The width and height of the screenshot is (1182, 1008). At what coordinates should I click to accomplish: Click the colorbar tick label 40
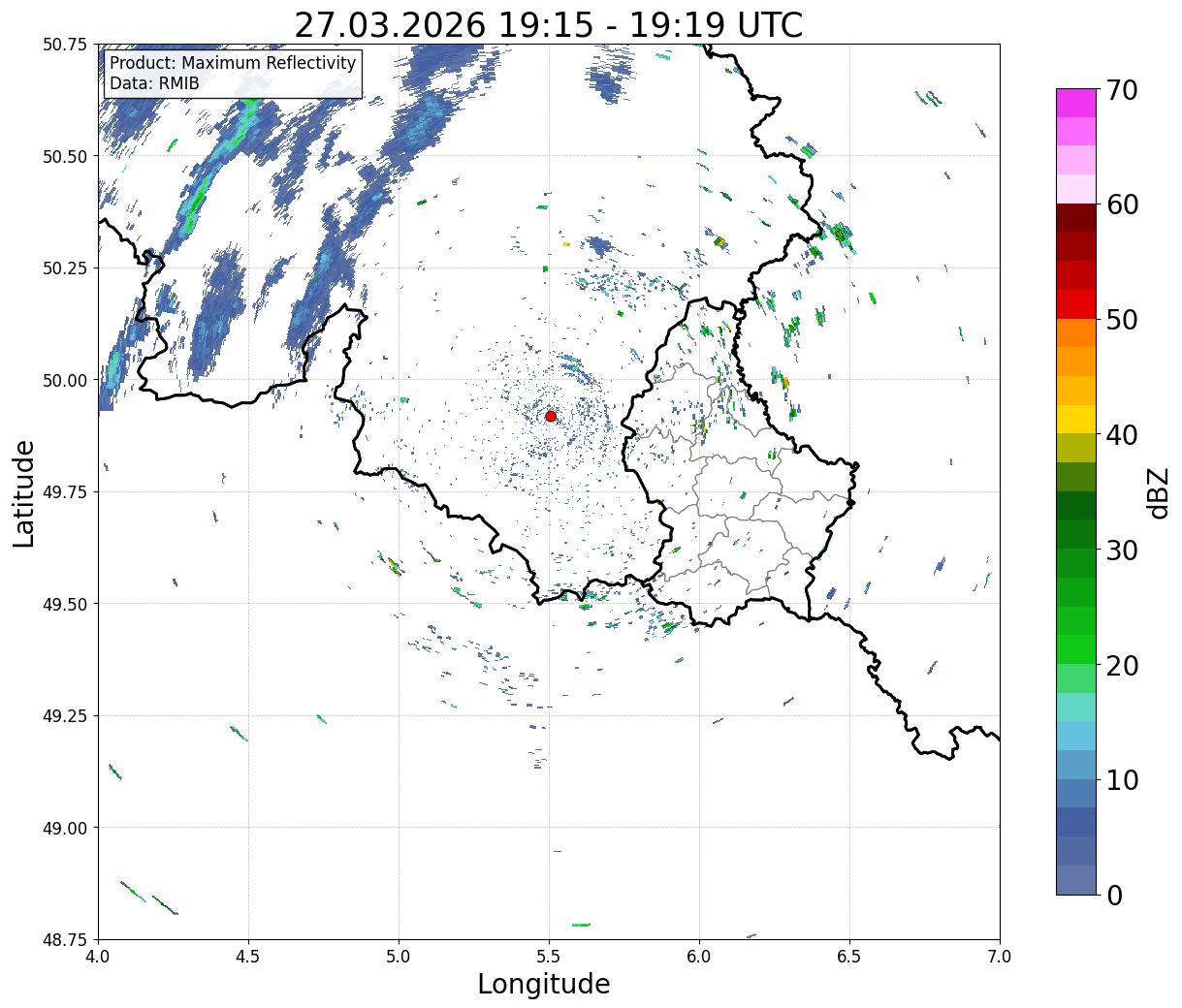pos(1122,435)
